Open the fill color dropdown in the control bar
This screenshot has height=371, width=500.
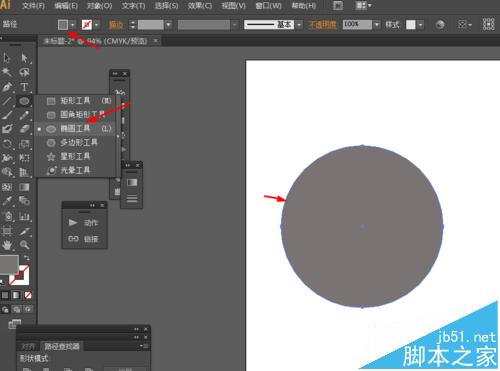(x=73, y=25)
